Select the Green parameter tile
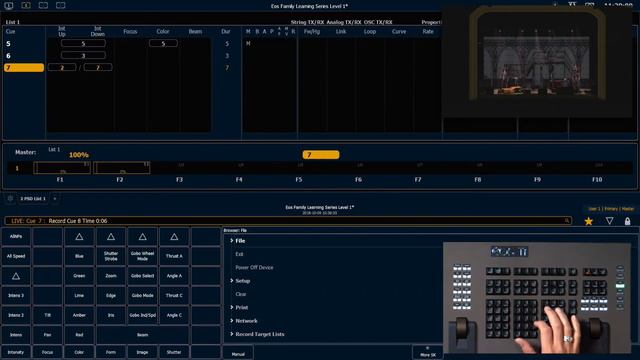The image size is (640, 360). pos(79,276)
